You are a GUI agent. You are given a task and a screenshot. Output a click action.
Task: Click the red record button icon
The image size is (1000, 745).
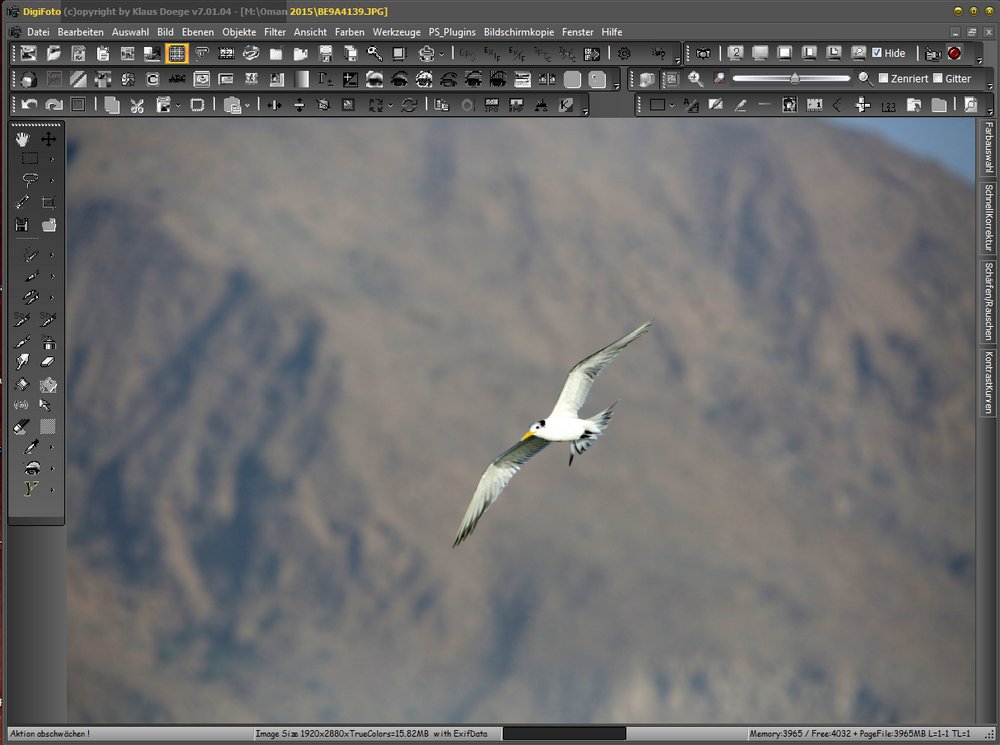tap(954, 53)
